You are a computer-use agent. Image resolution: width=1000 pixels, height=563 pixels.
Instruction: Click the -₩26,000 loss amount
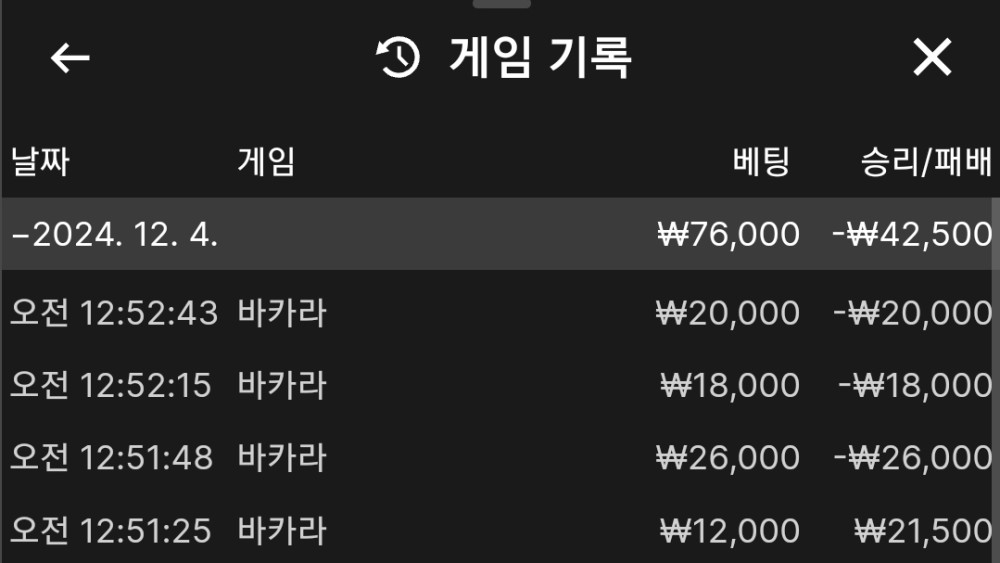click(912, 458)
